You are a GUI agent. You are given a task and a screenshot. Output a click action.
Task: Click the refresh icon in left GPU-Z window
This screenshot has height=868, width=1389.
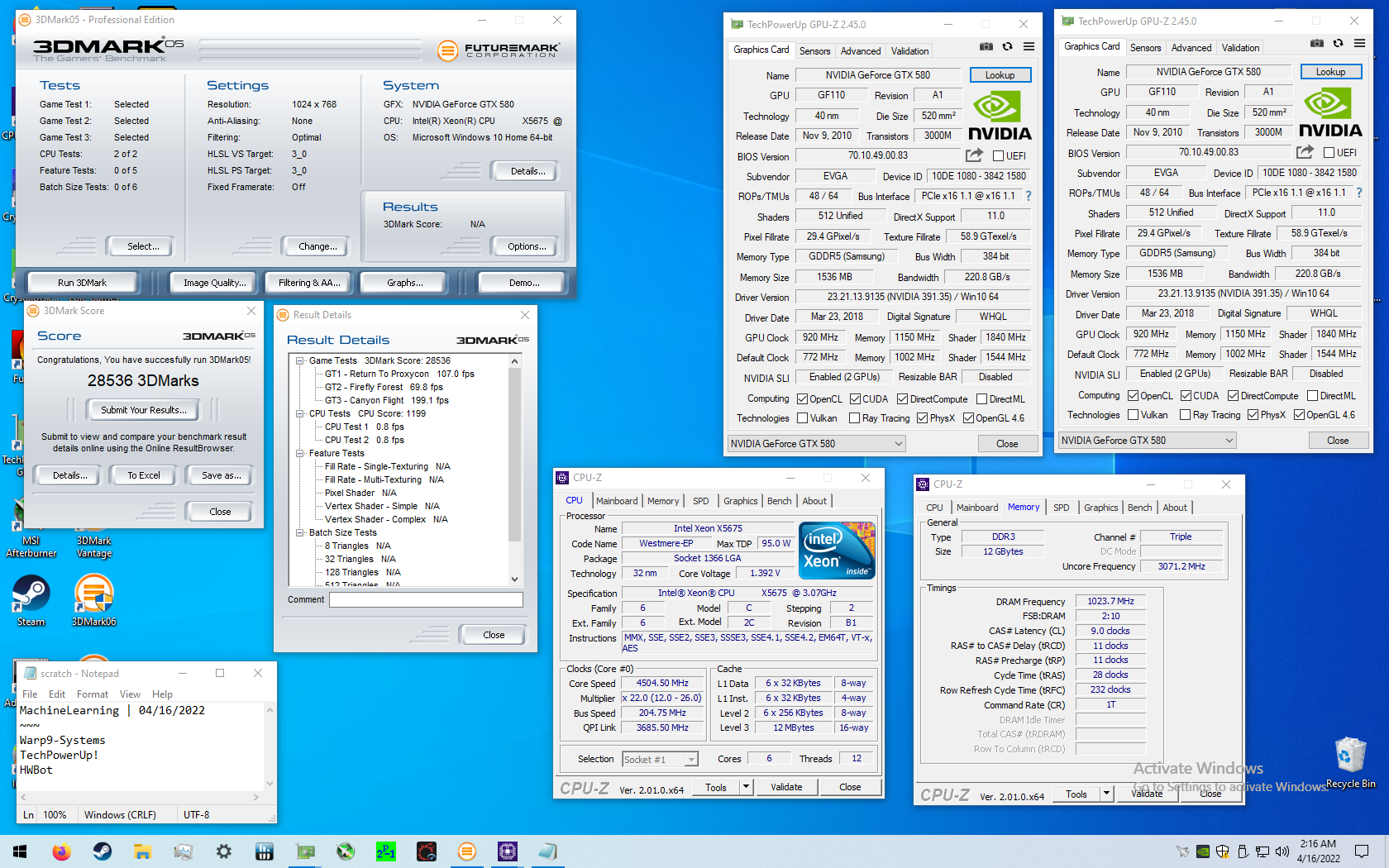[1007, 46]
